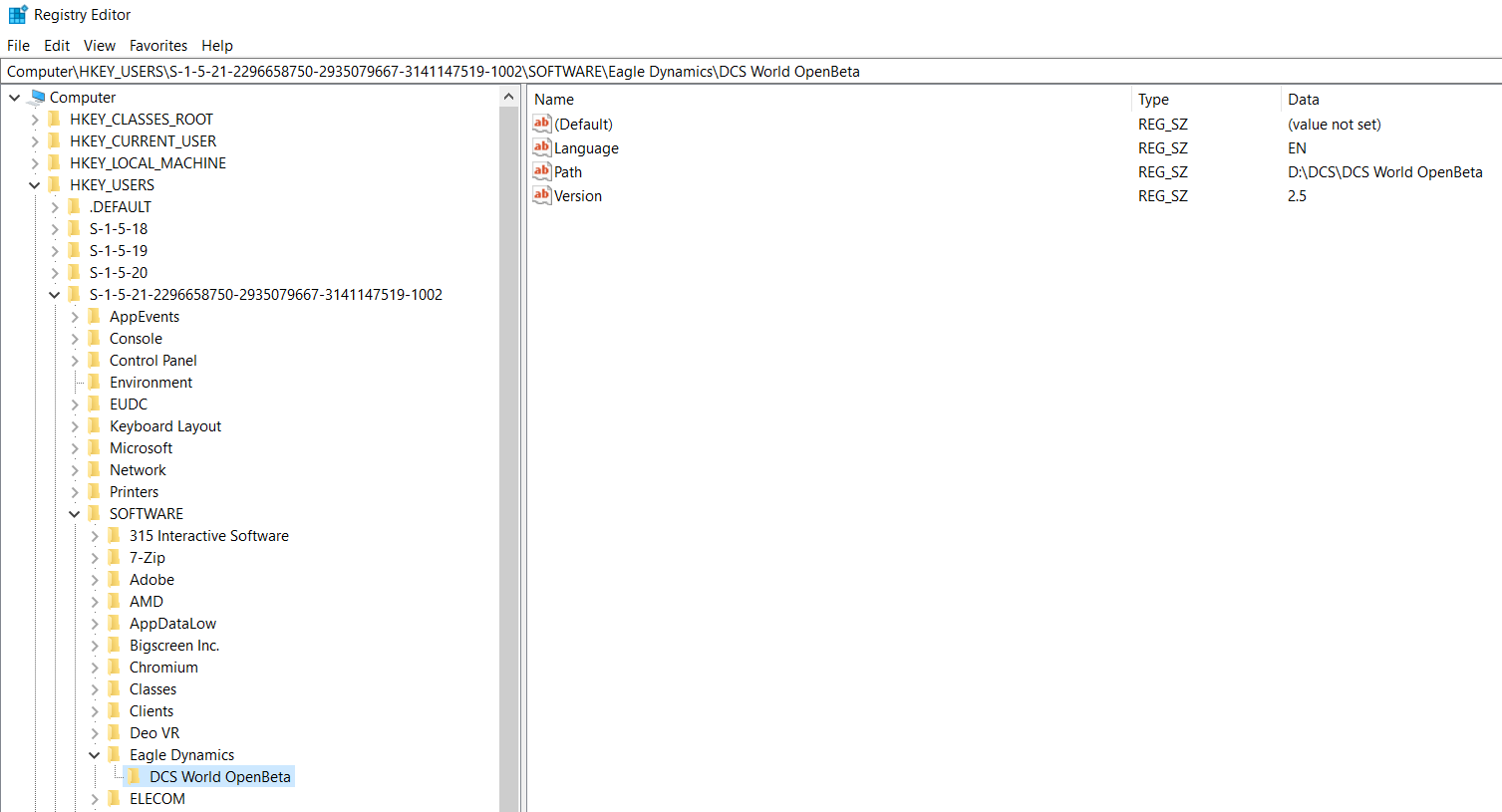1502x812 pixels.
Task: Select the Network key
Action: tap(138, 470)
